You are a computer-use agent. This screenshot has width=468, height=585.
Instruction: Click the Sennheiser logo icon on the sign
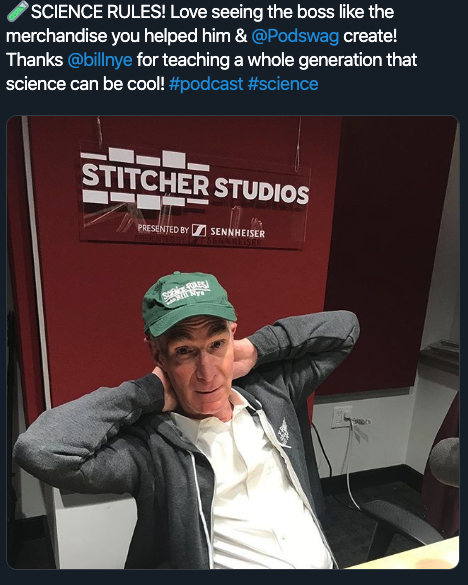point(199,230)
